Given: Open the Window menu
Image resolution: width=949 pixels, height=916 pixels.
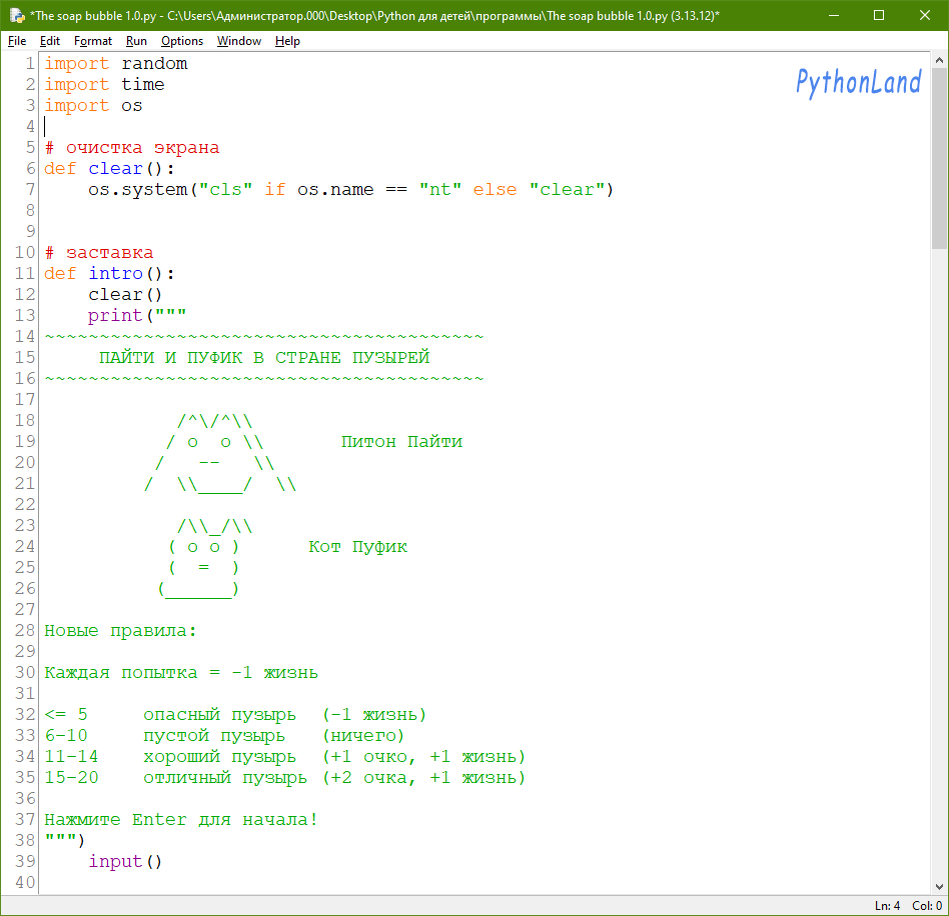Looking at the screenshot, I should tap(239, 41).
